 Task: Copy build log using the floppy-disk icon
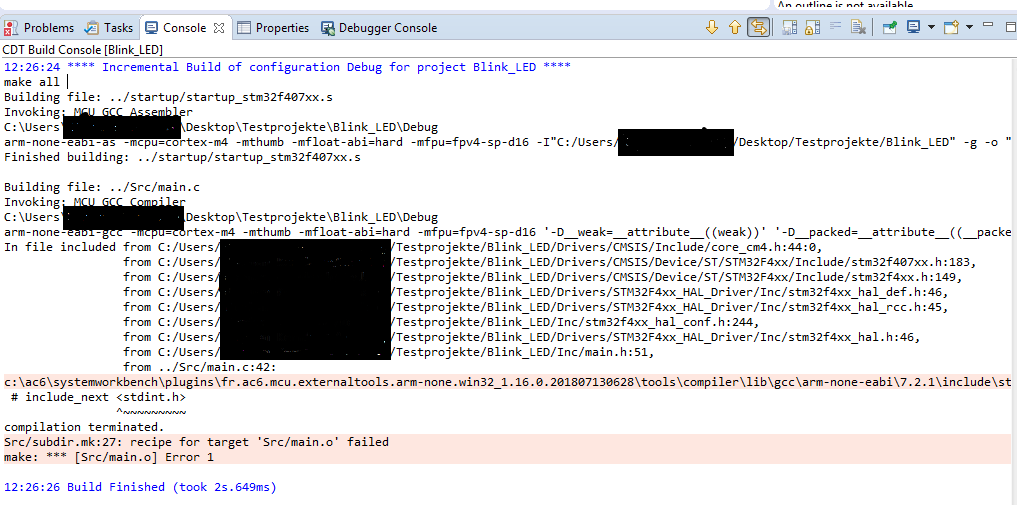(x=789, y=27)
